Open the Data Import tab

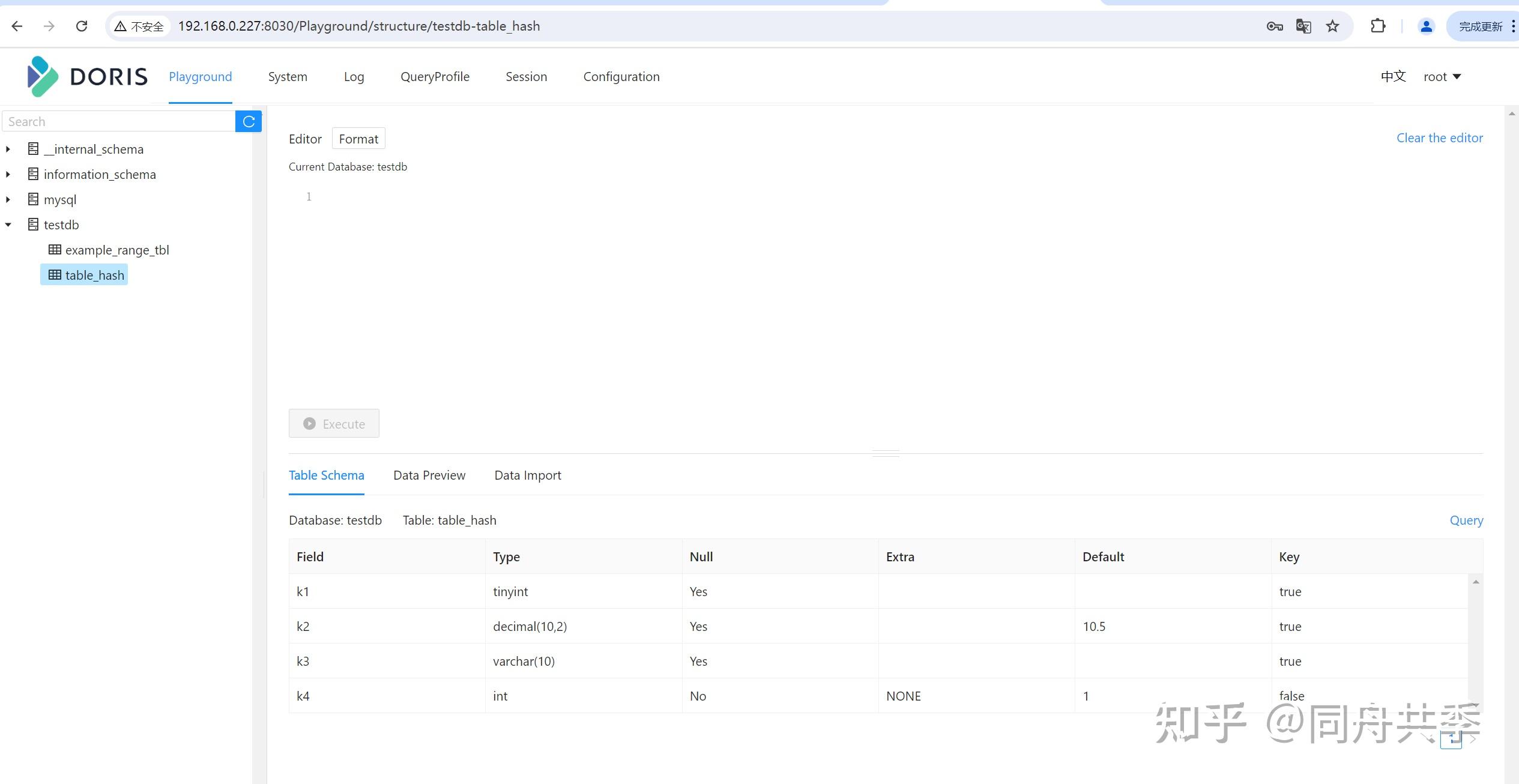(527, 475)
